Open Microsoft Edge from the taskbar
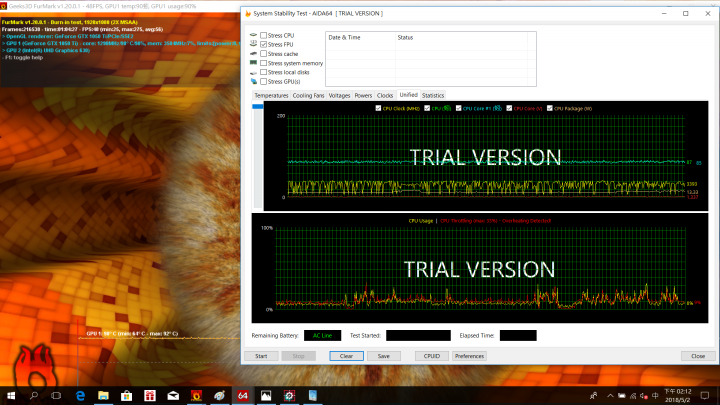Screen dimensions: 720x405 click(x=80, y=395)
